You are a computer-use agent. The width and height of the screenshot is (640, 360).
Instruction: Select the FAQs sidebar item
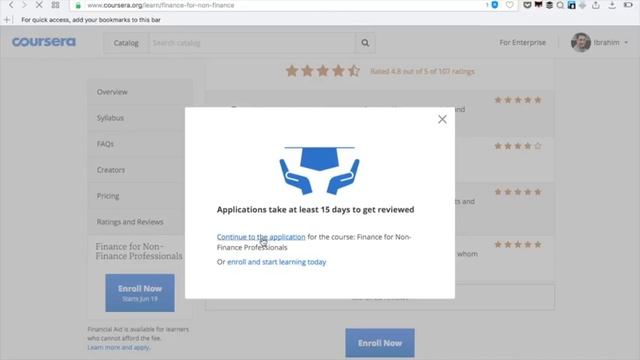tap(140, 144)
